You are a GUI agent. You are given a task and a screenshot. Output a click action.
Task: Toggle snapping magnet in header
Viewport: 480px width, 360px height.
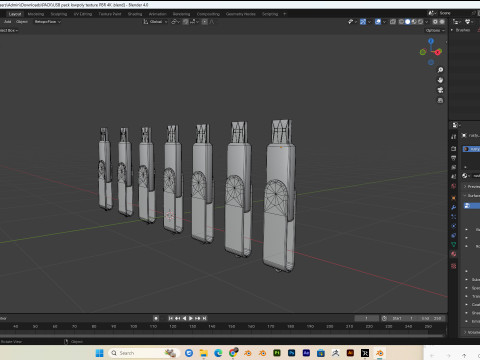coord(185,22)
